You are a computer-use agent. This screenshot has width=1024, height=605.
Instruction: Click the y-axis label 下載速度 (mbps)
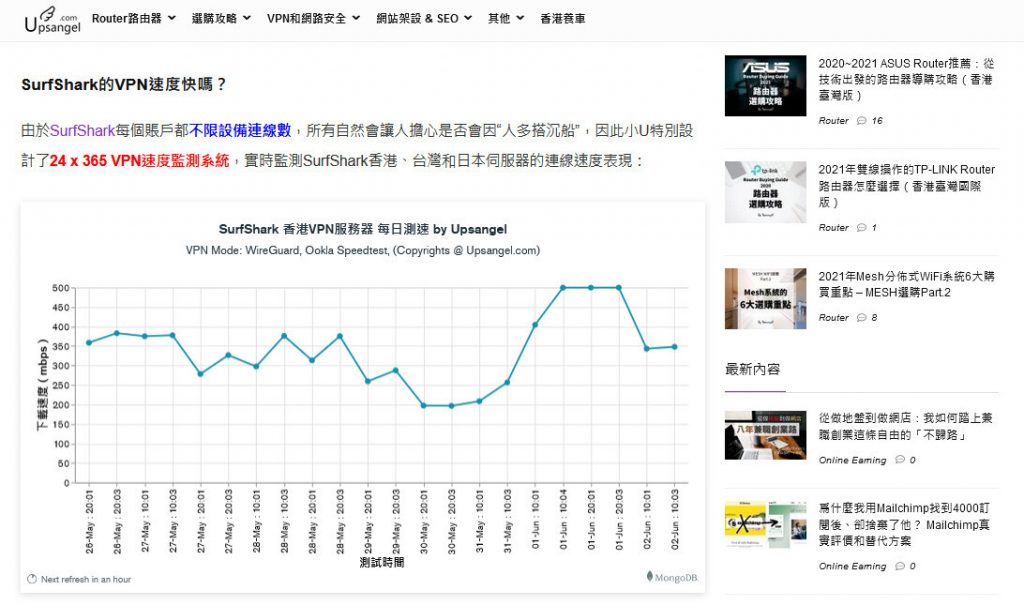pyautogui.click(x=42, y=385)
